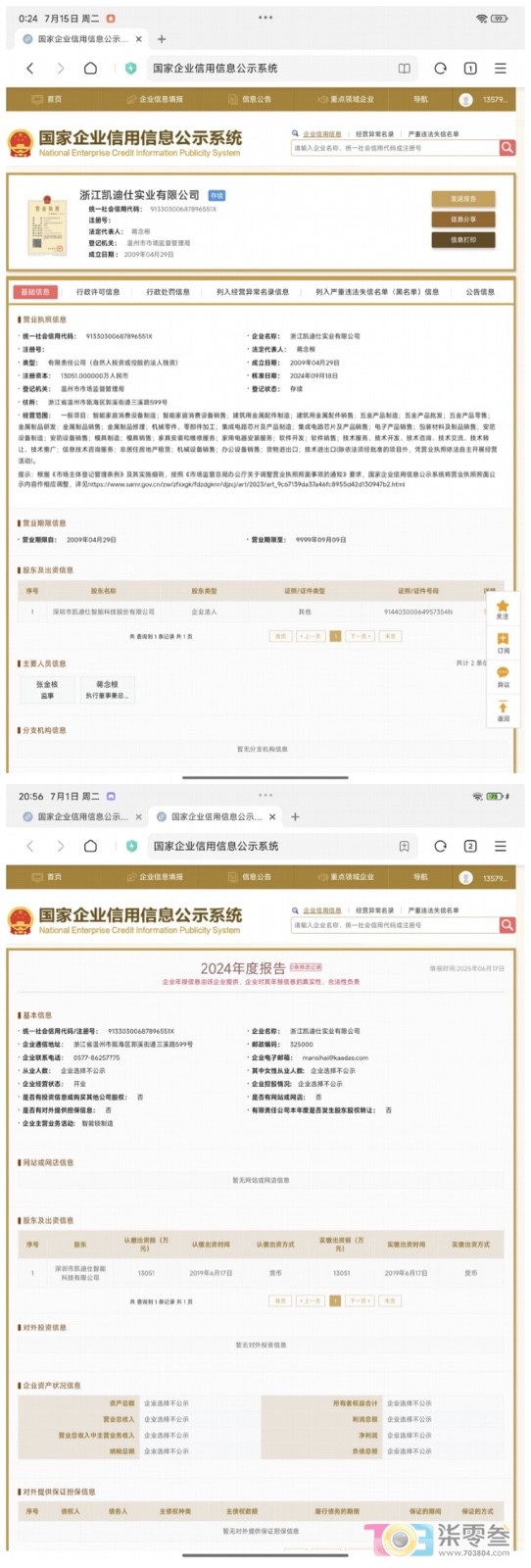
Task: Click the 信息分享 button
Action: (x=463, y=220)
